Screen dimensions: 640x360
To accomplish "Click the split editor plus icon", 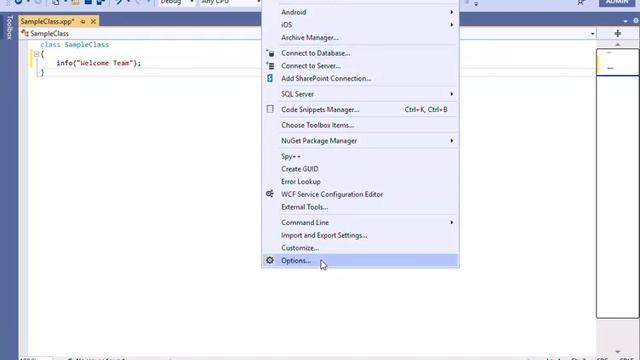I will (618, 33).
